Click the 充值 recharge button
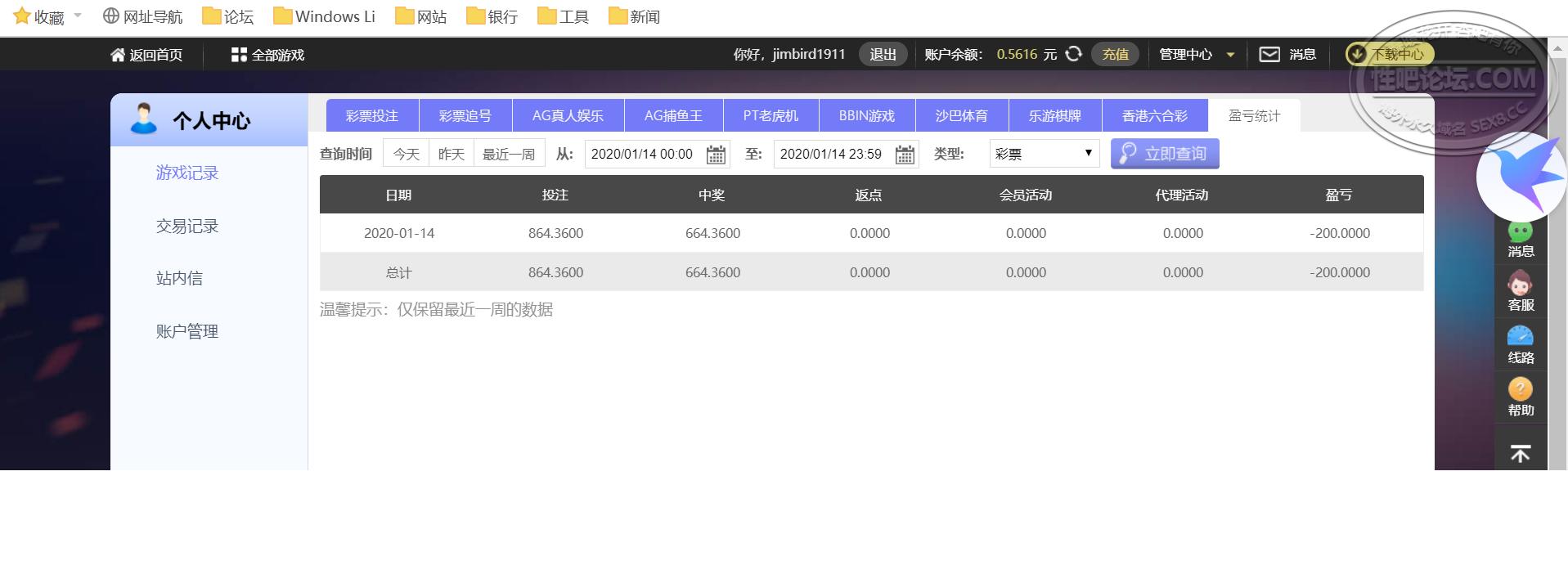Viewport: 1568px width, 570px height. (x=1115, y=54)
